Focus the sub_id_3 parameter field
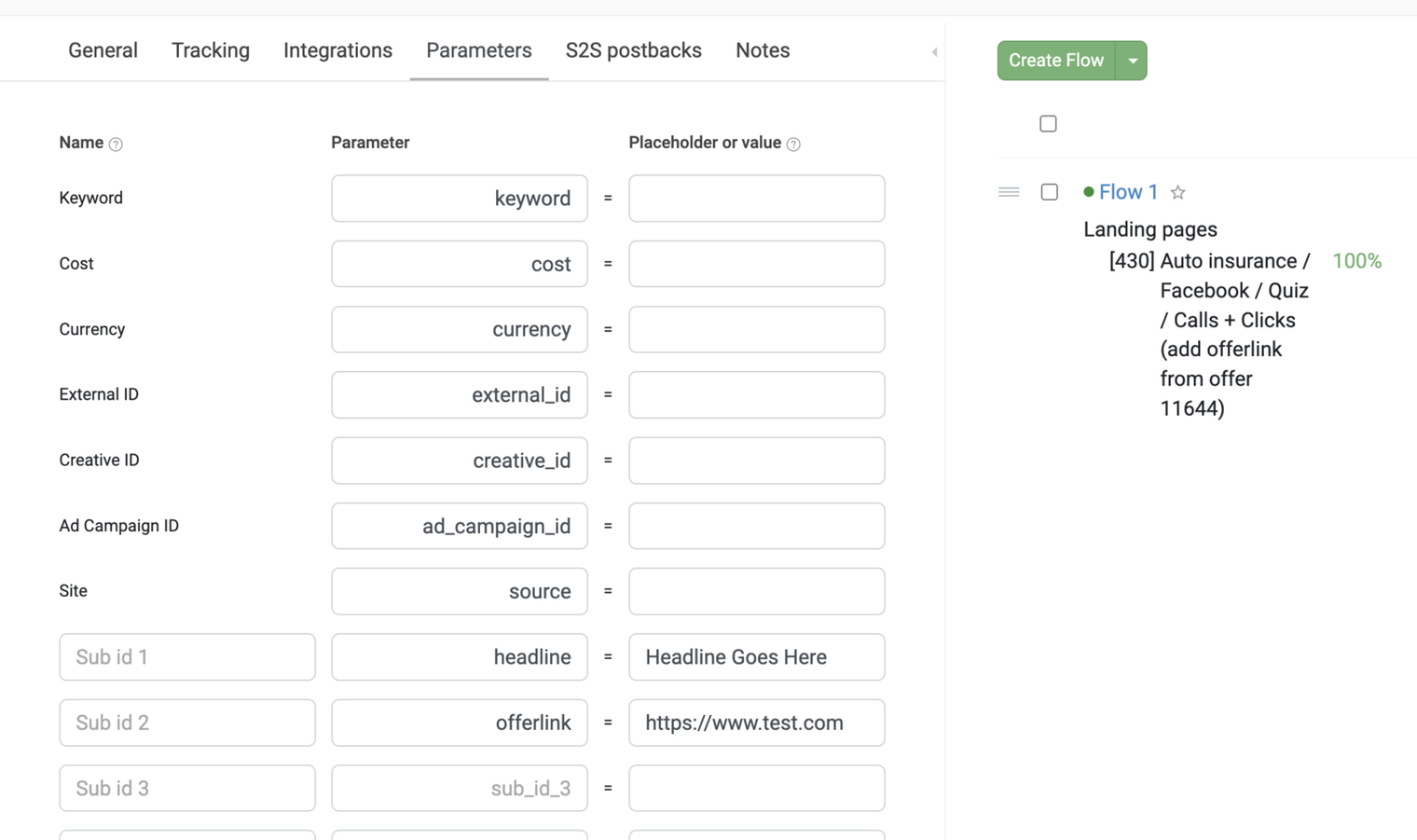Image resolution: width=1417 pixels, height=840 pixels. coord(460,789)
